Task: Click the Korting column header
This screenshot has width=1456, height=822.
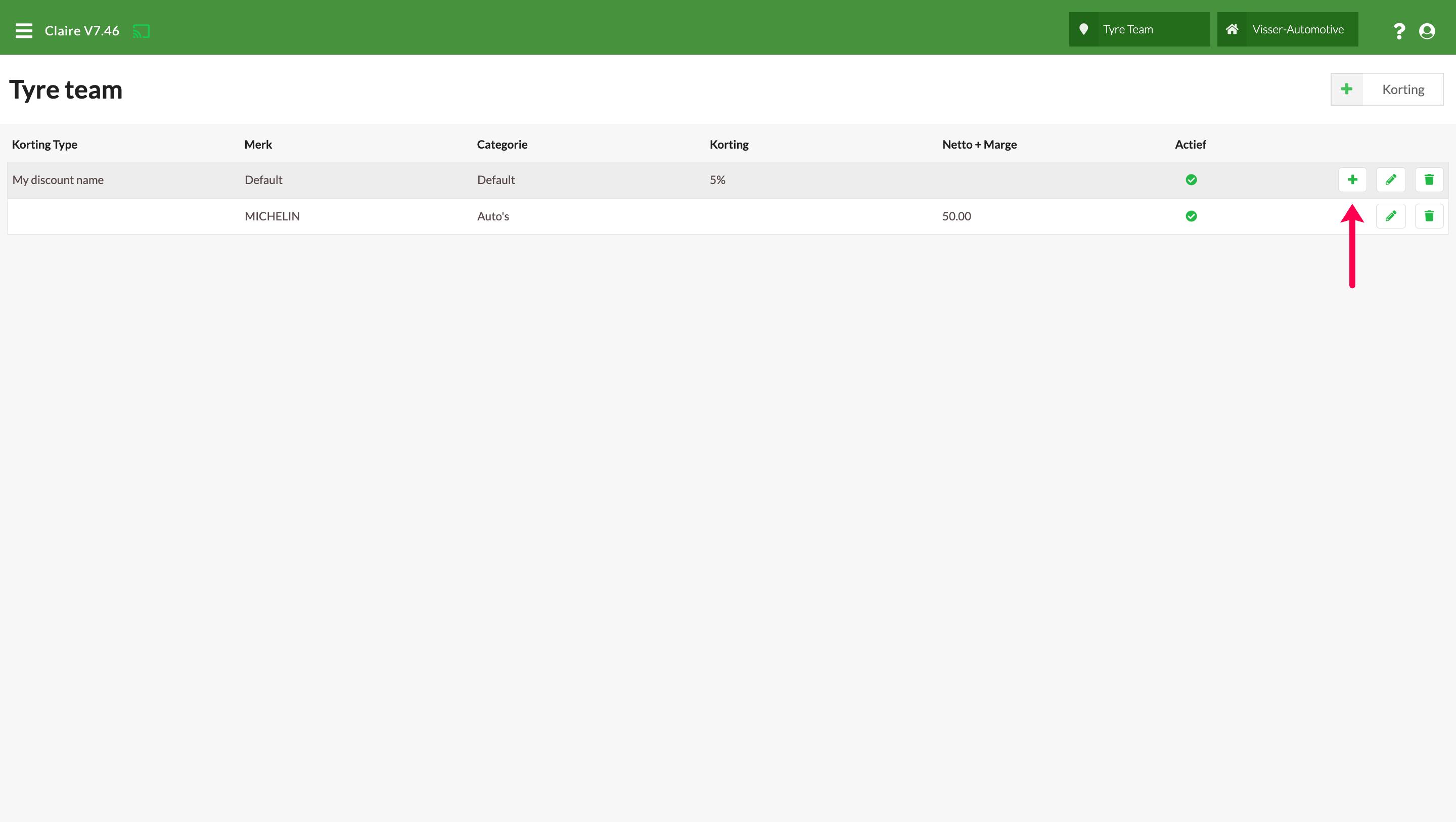Action: (729, 145)
